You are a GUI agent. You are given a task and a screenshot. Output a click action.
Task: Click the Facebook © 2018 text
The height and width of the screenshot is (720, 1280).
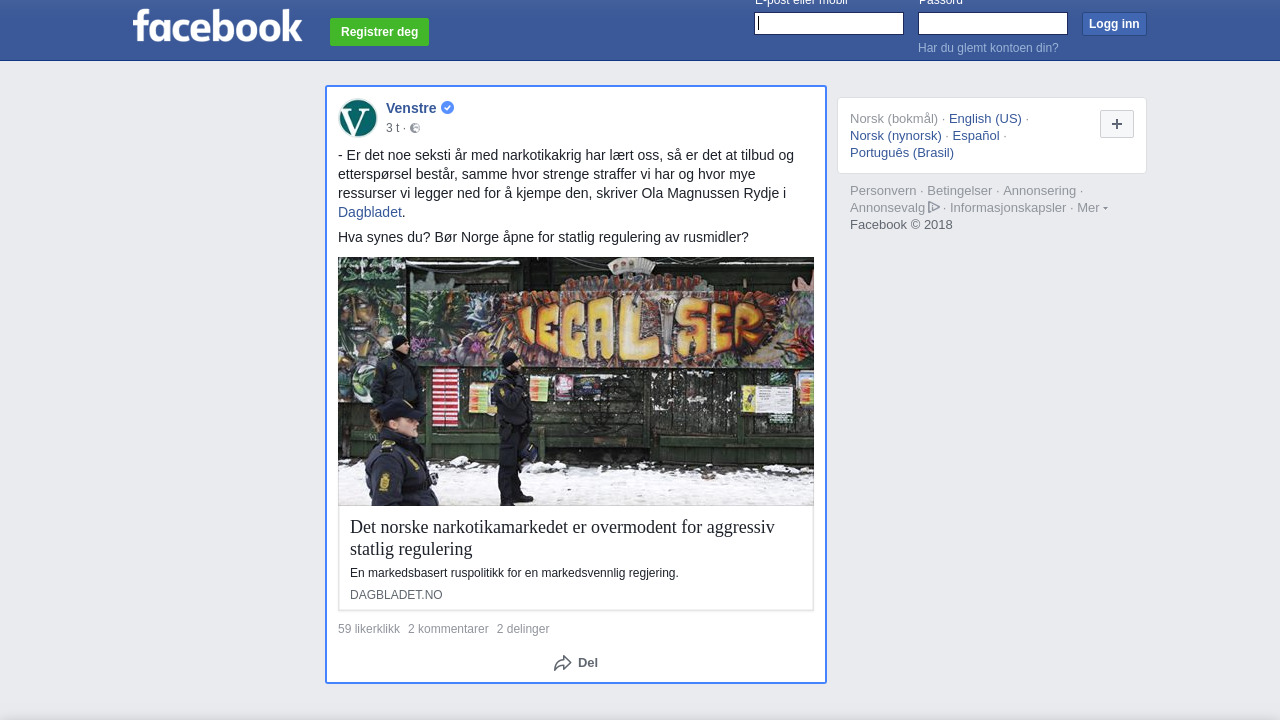(901, 224)
